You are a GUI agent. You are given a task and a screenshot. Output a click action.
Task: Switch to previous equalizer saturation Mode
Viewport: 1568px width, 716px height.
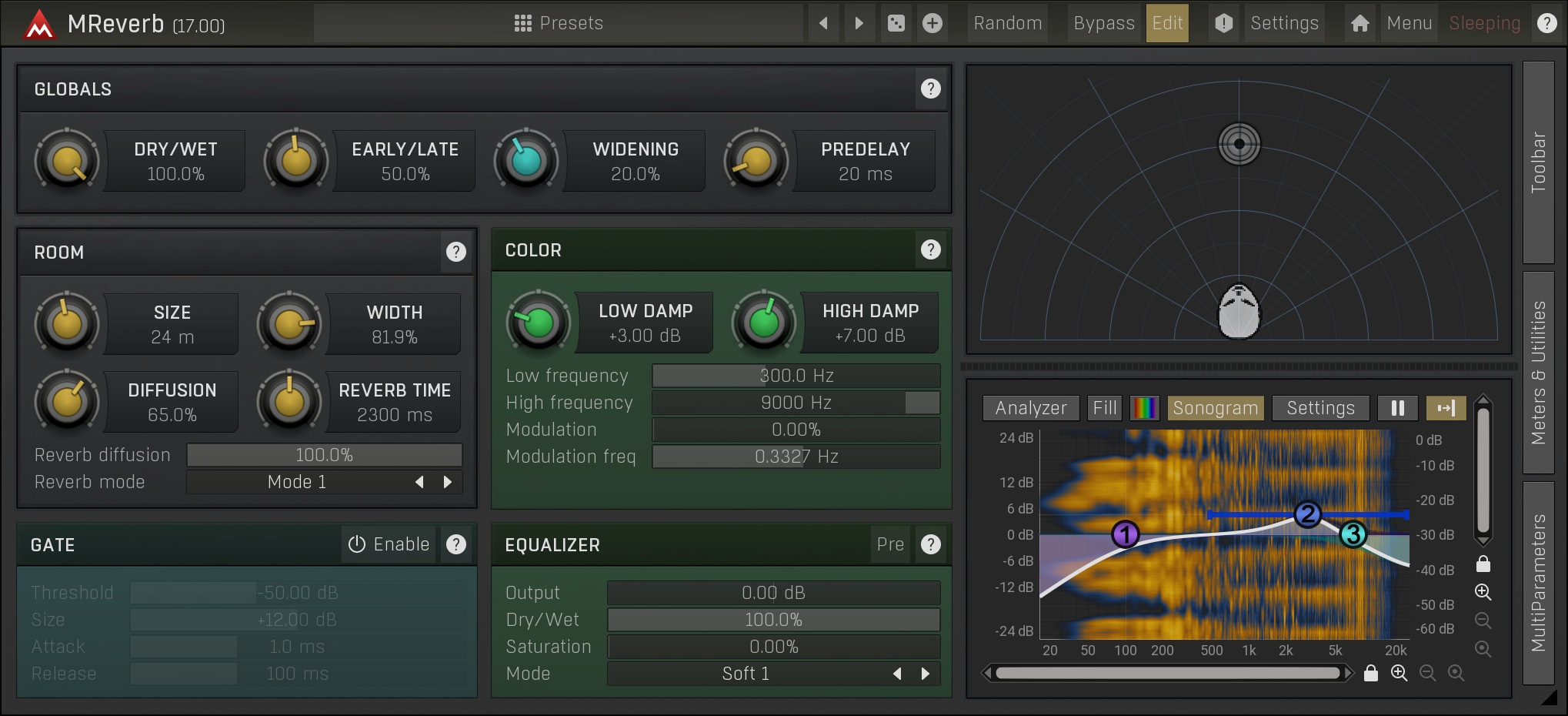(897, 674)
